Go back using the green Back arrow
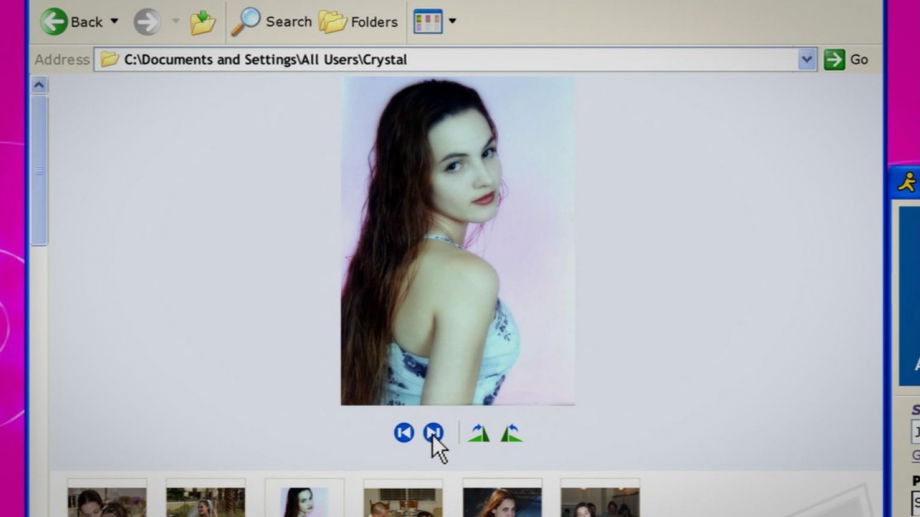 [x=54, y=21]
